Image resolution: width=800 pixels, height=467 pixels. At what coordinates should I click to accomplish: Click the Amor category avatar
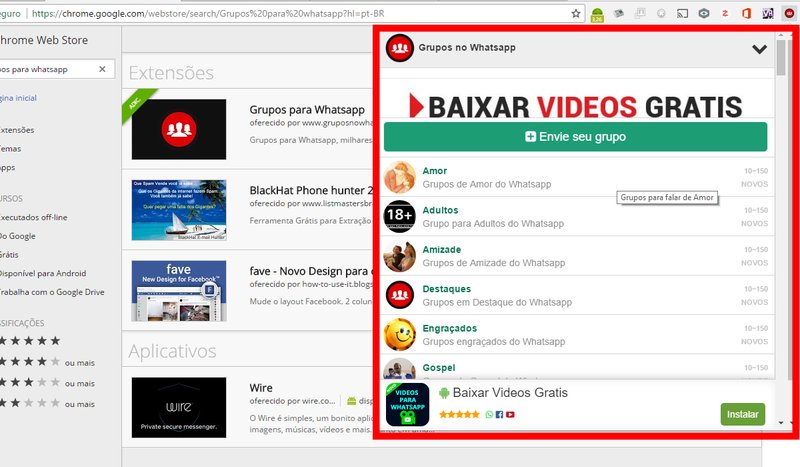coord(399,177)
